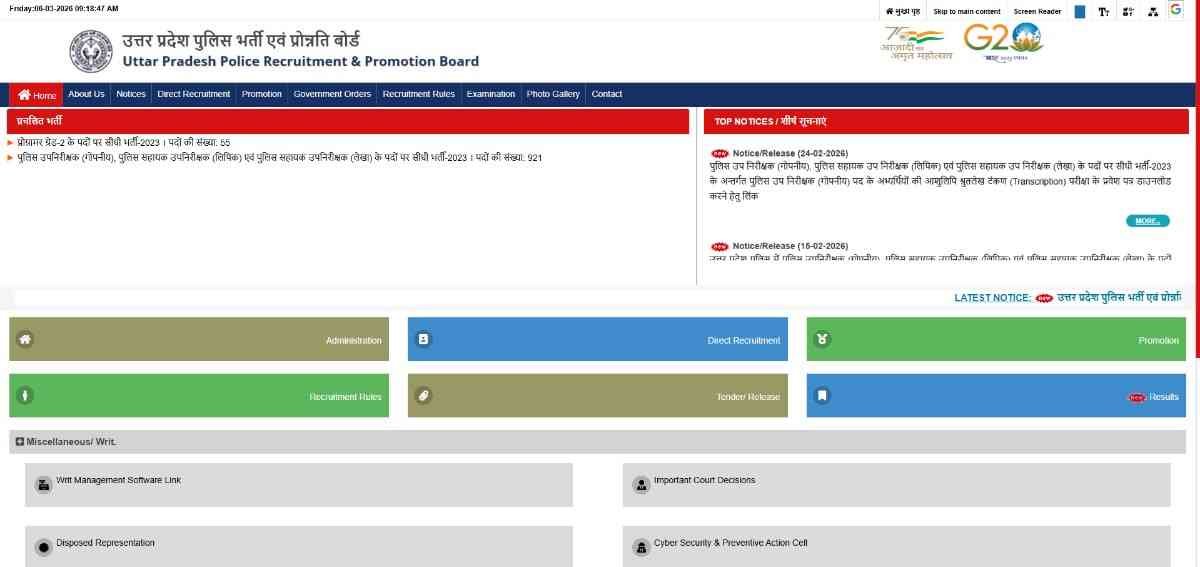
Task: Open the Screen Reader link
Action: click(x=1037, y=11)
